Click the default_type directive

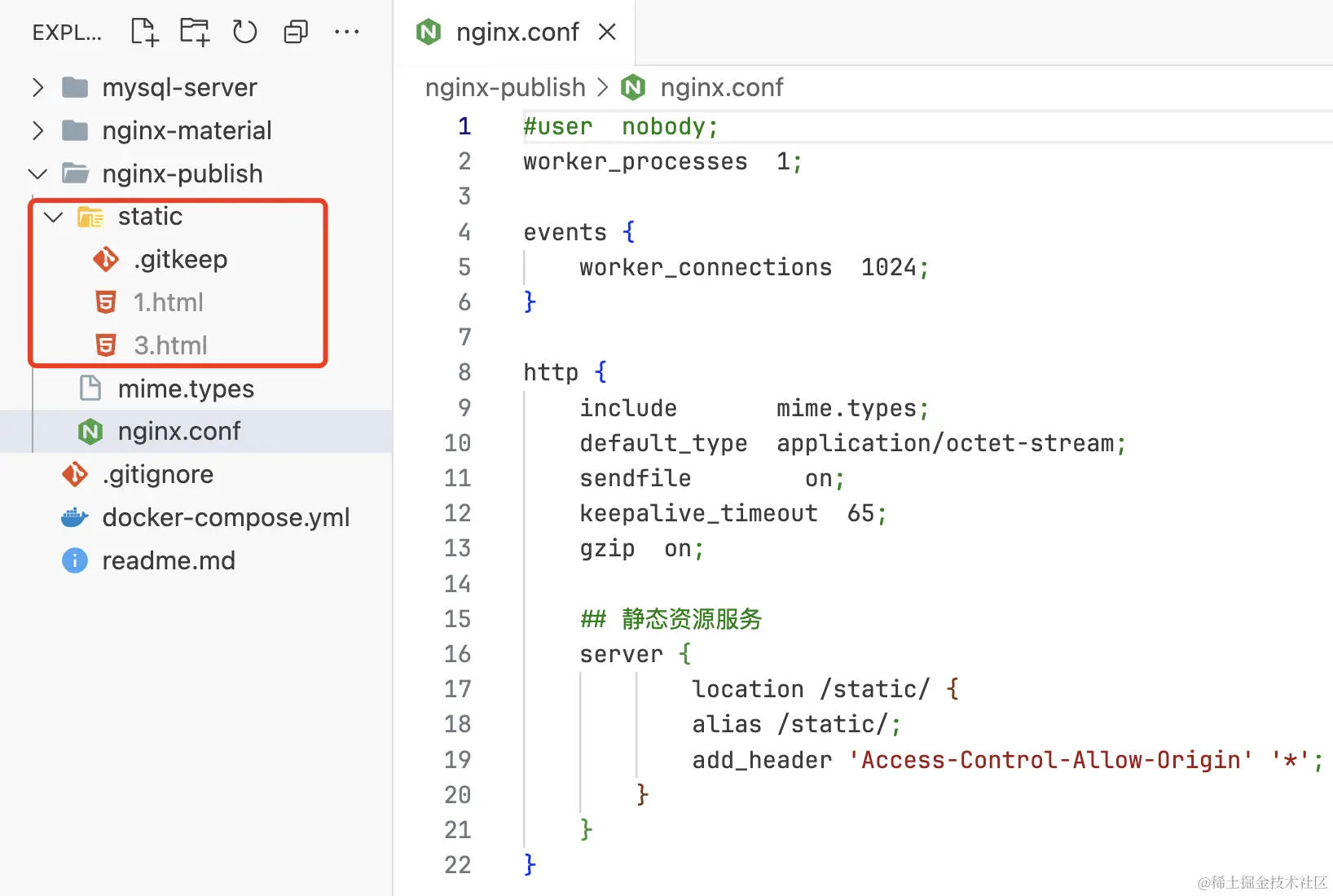click(x=663, y=443)
